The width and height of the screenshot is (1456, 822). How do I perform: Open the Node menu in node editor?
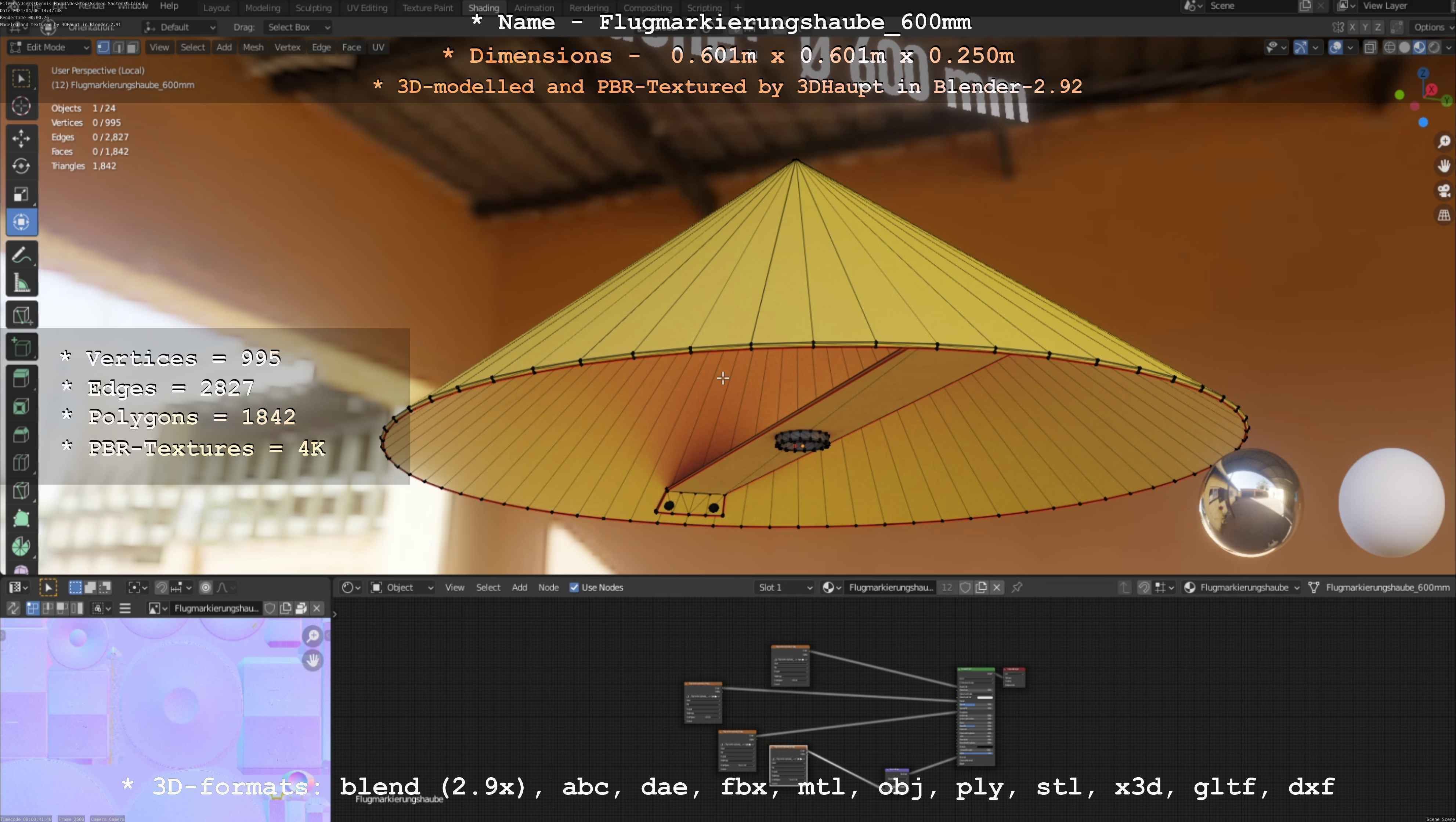(548, 587)
